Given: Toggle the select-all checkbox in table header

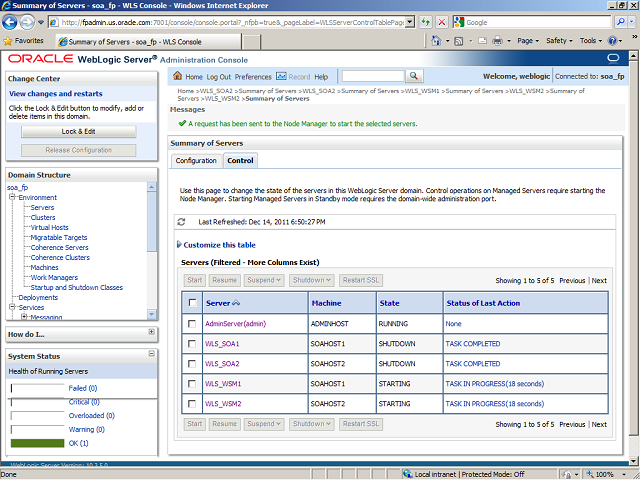Looking at the screenshot, I should tap(192, 302).
